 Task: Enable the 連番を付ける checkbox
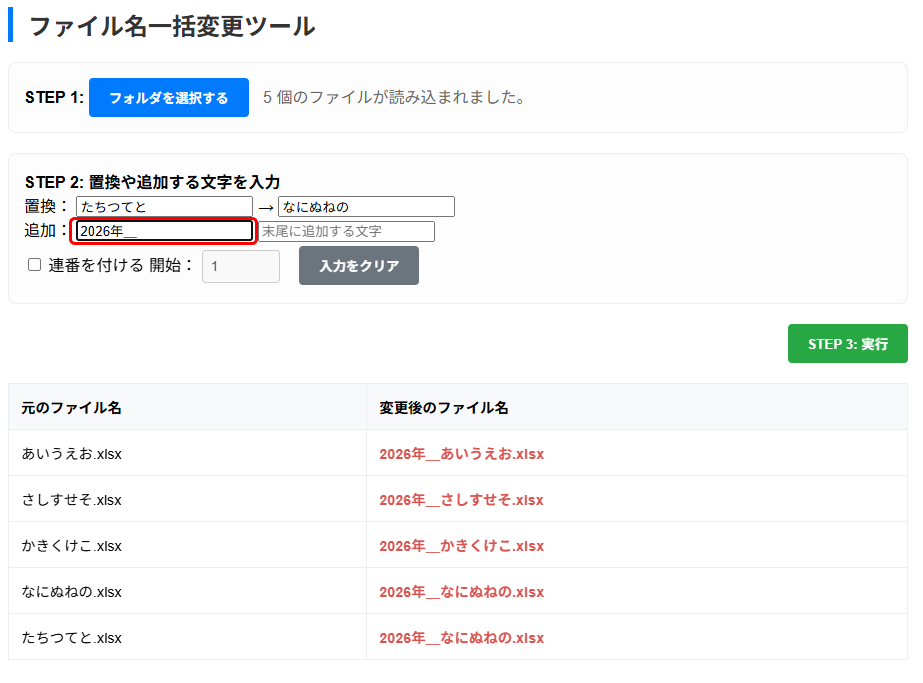(34, 265)
